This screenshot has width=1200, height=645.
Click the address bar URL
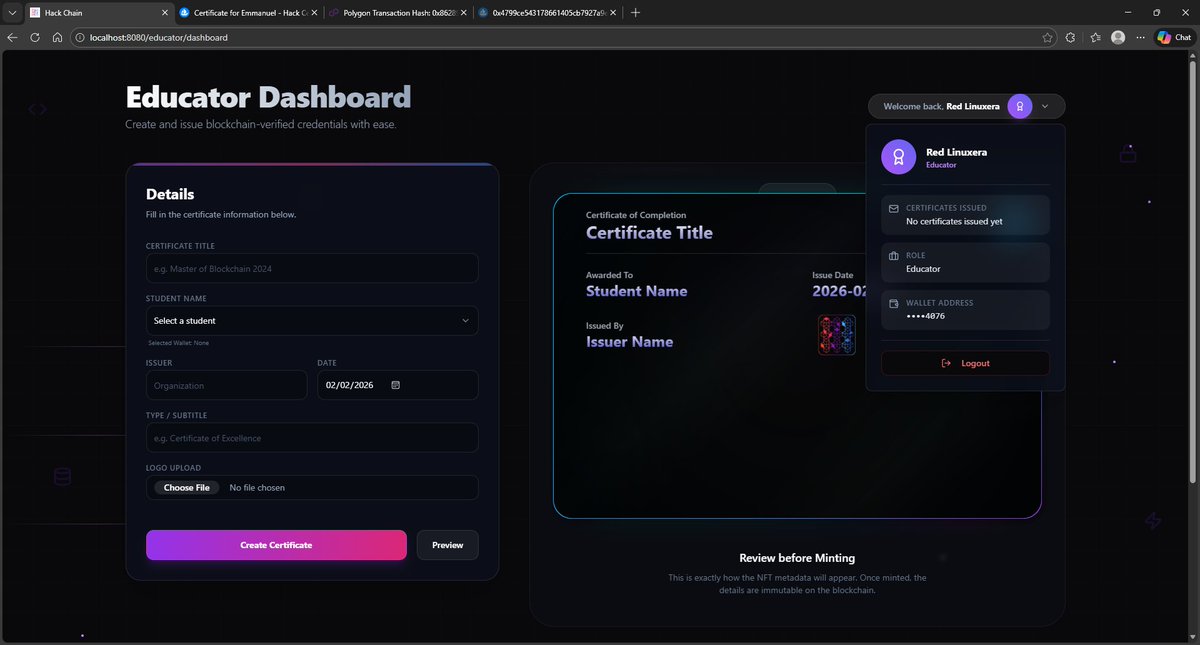pos(161,37)
